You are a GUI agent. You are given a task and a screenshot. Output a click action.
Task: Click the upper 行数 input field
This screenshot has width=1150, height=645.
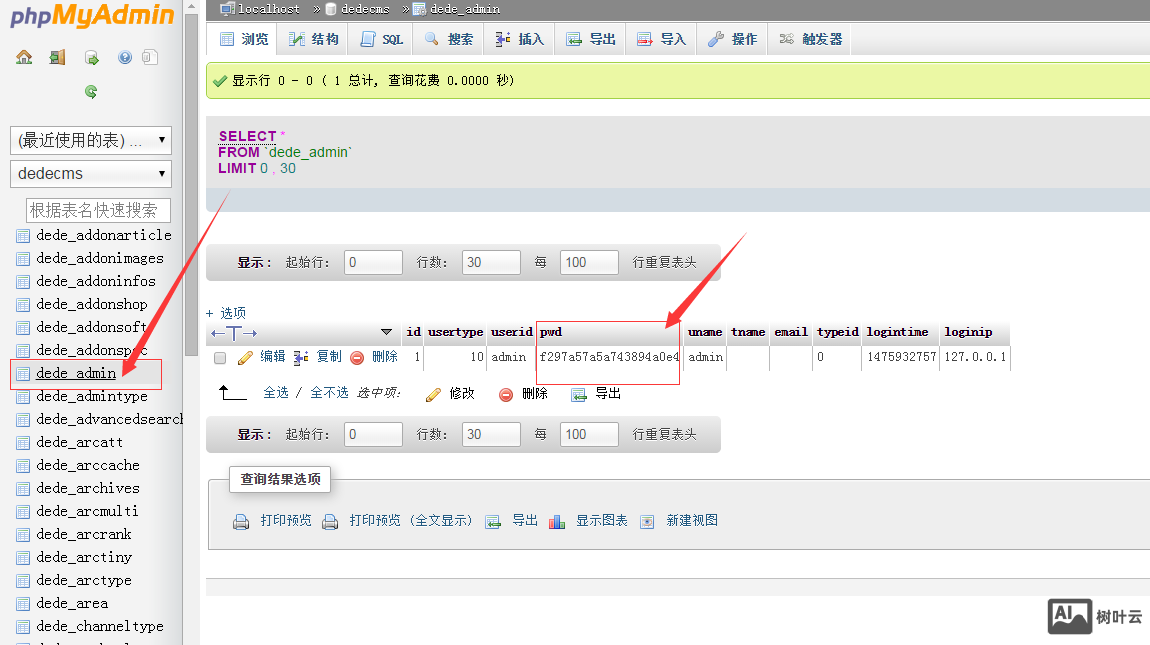point(491,263)
